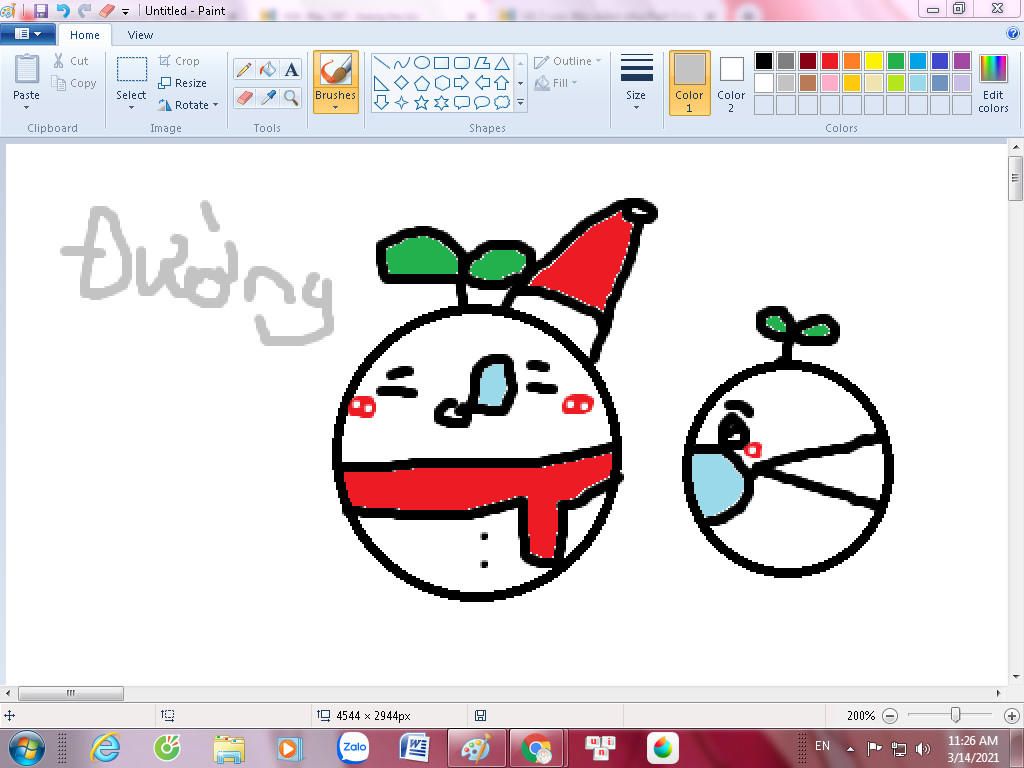Select the Pencil tool
This screenshot has height=768, width=1024.
[244, 69]
